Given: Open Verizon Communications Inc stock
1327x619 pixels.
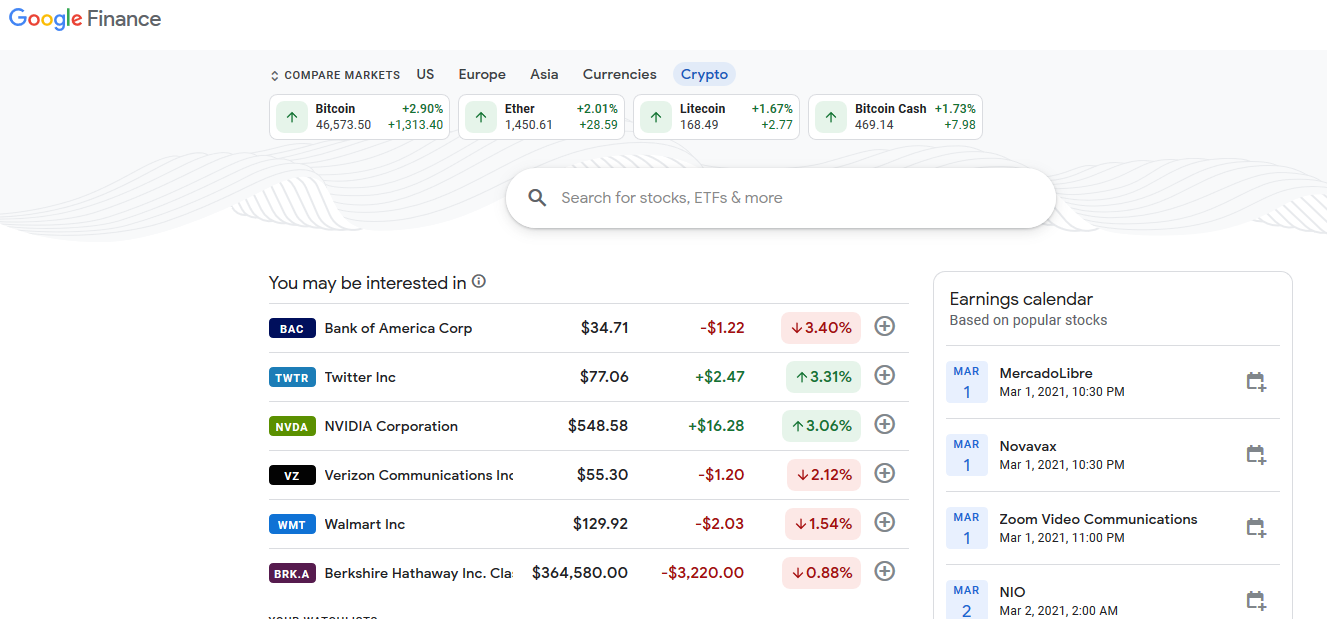Looking at the screenshot, I should tap(589, 475).
